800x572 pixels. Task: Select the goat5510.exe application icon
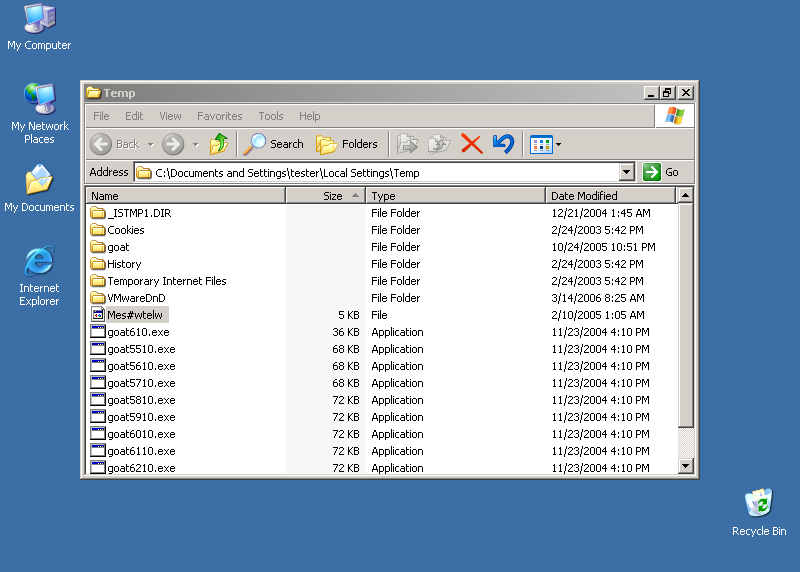[97, 349]
